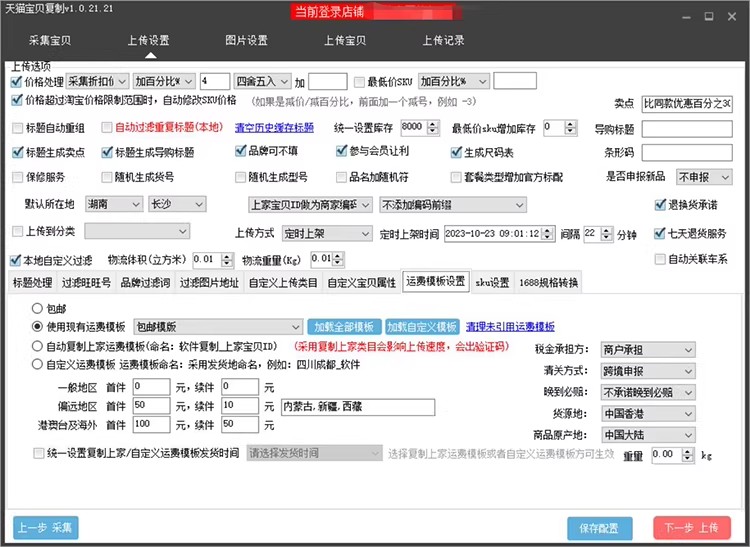
Task: Uncheck the 七天退换服务 option
Action: 660,233
